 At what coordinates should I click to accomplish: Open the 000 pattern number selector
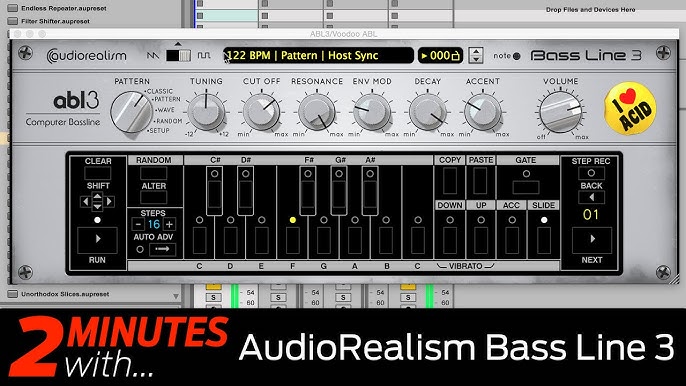coord(440,56)
